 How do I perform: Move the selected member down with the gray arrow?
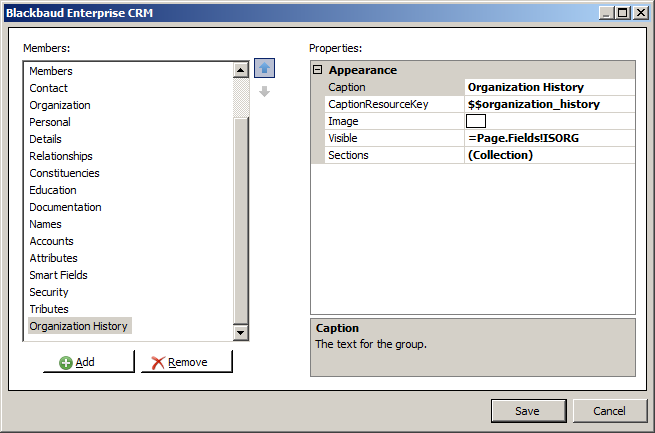pos(264,91)
